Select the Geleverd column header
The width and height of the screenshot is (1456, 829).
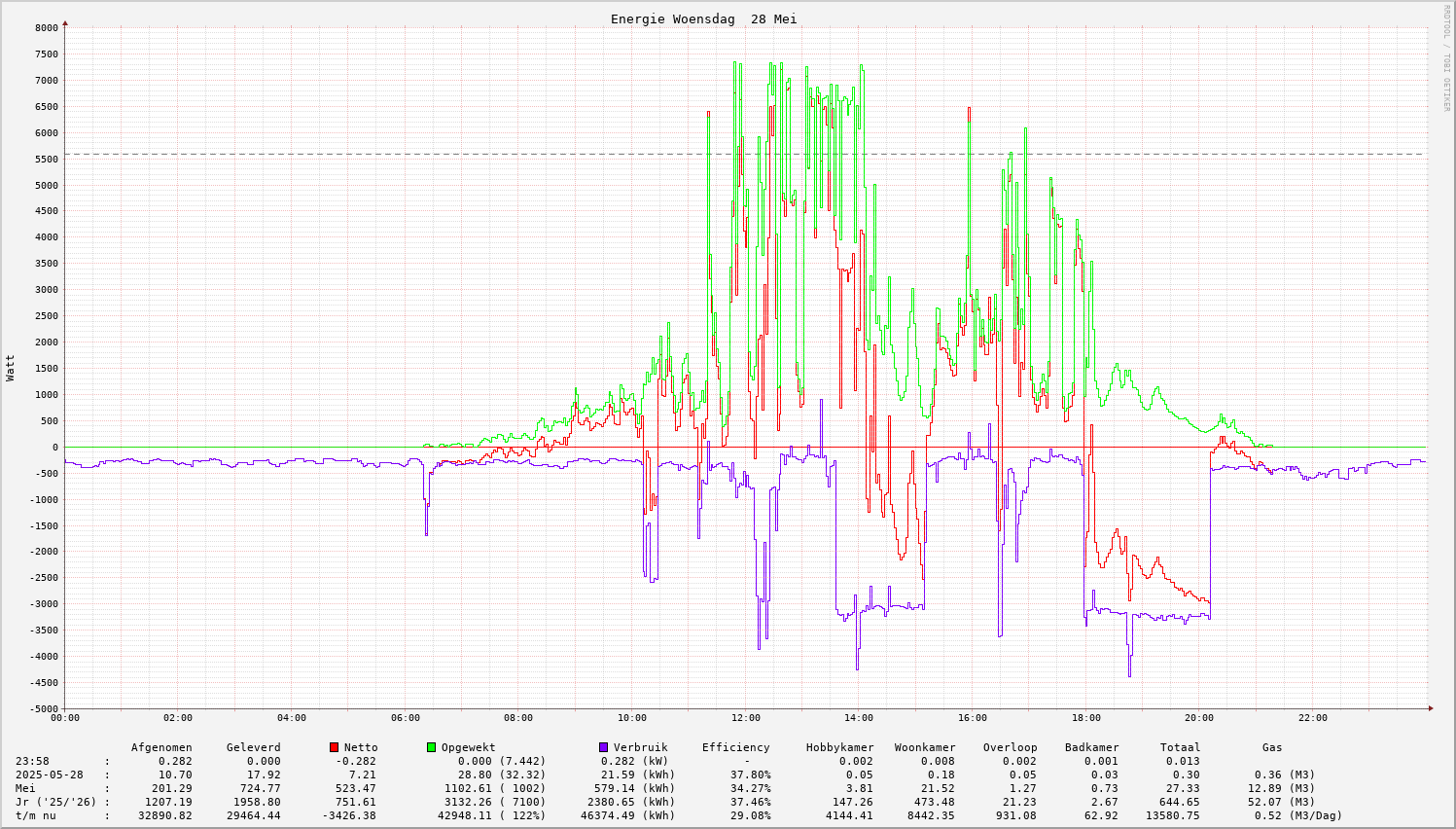click(253, 747)
